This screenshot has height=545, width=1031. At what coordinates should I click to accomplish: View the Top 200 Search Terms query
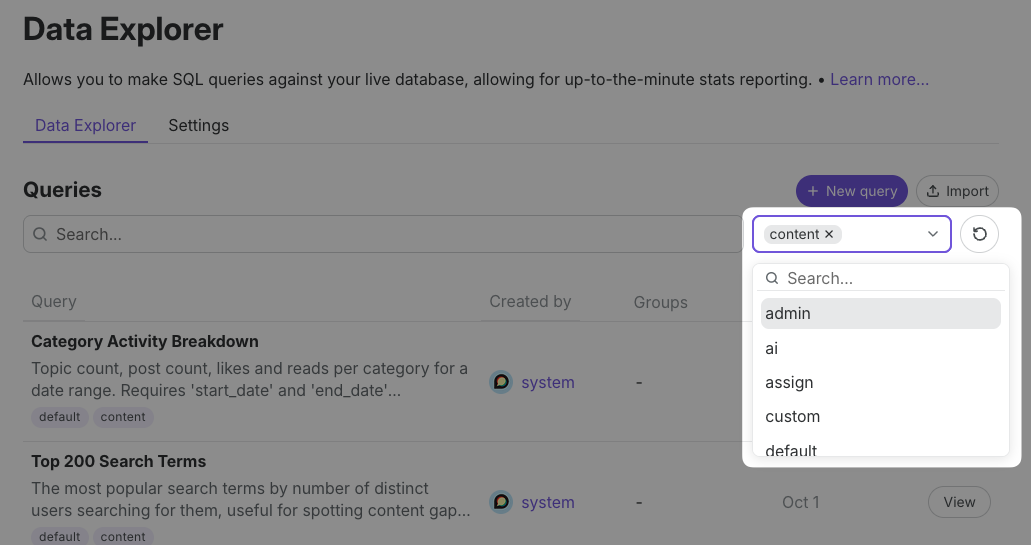pos(959,502)
